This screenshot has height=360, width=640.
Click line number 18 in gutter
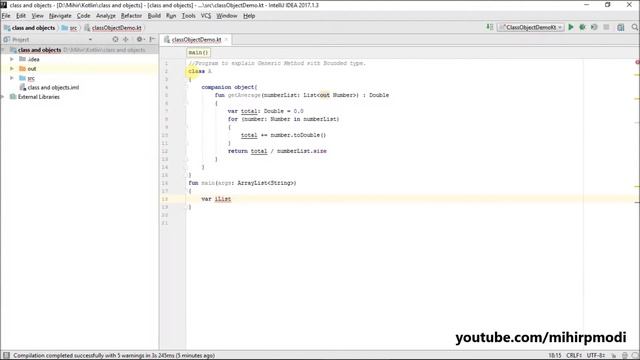tap(165, 199)
